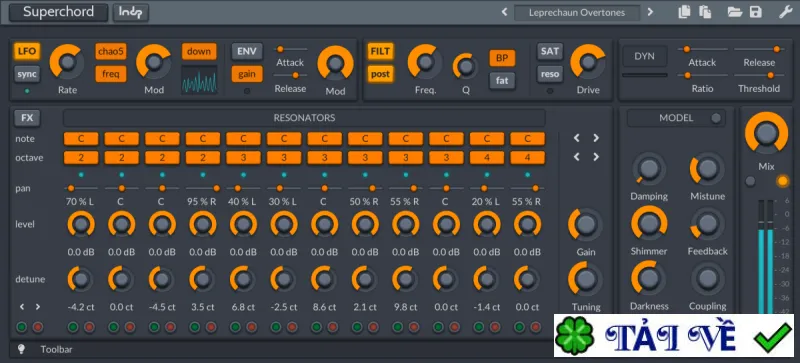This screenshot has height=363, width=800.
Task: Click the envelope Mod knob
Action: tap(335, 63)
